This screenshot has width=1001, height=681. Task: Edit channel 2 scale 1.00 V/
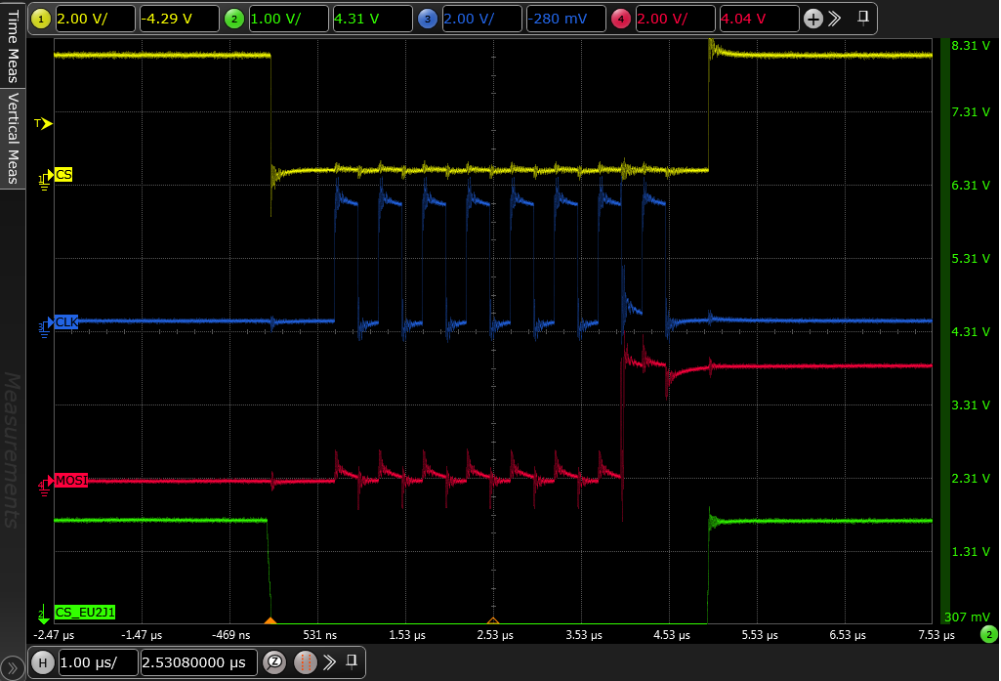[x=289, y=19]
